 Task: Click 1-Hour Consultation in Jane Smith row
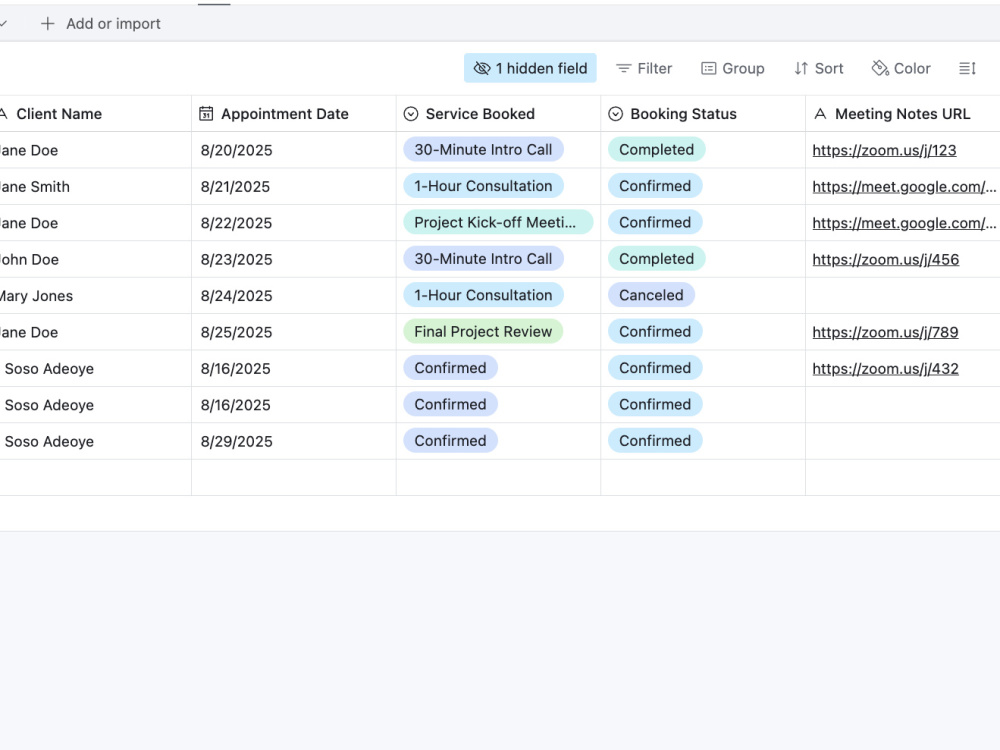pyautogui.click(x=483, y=186)
